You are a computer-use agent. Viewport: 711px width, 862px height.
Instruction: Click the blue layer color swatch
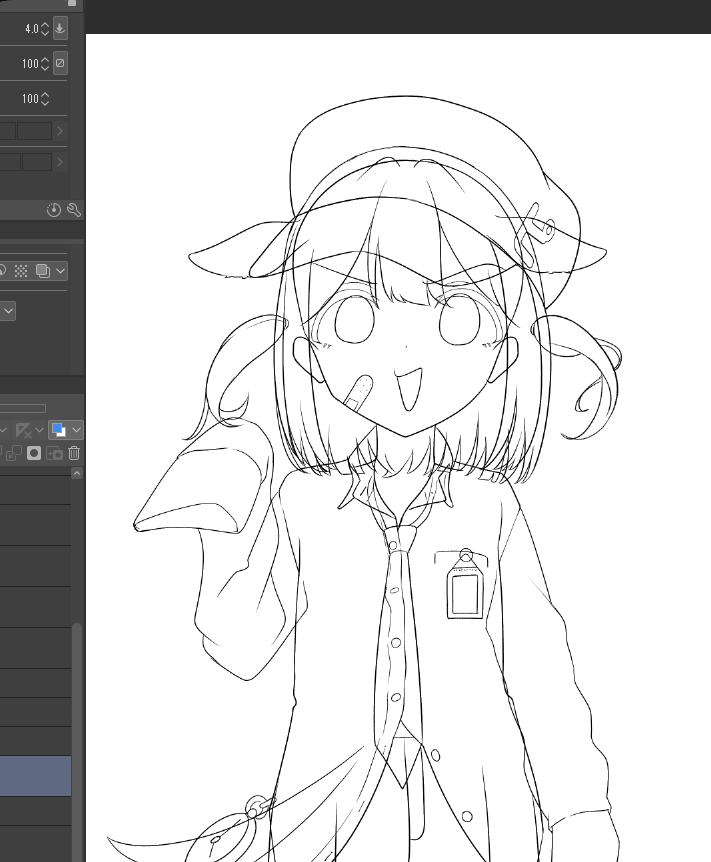pos(58,430)
